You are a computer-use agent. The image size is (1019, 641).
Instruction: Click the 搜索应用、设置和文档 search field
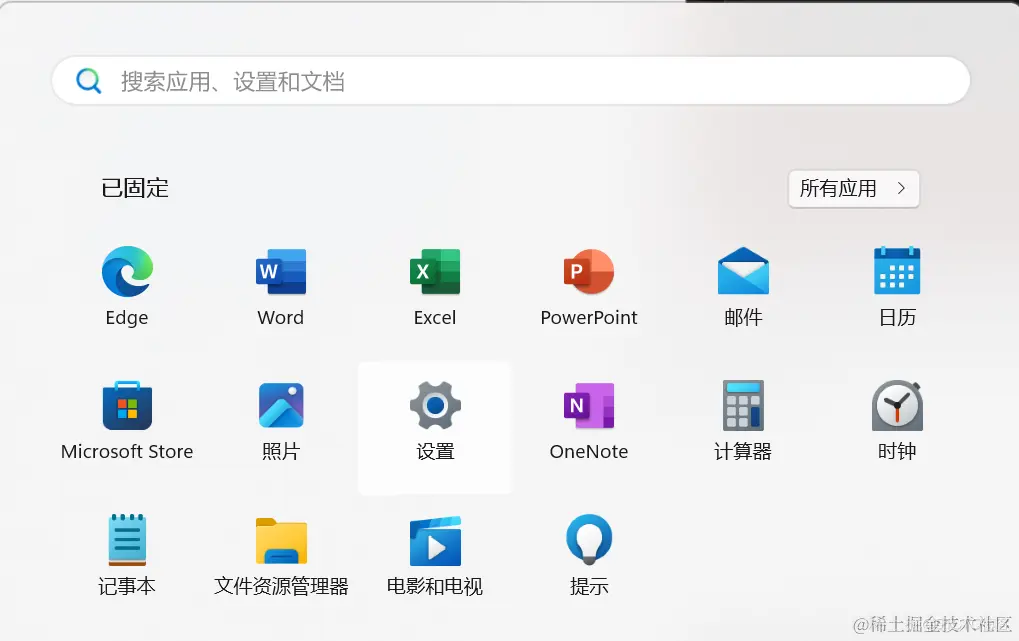click(x=511, y=81)
